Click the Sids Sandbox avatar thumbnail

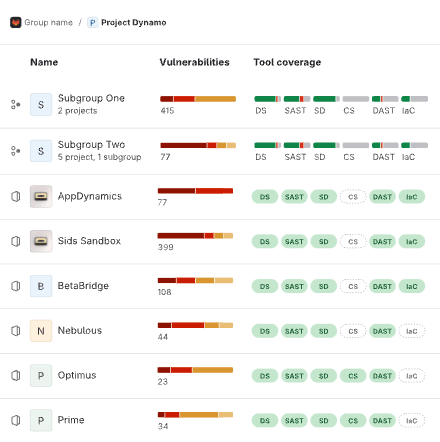pyautogui.click(x=41, y=241)
